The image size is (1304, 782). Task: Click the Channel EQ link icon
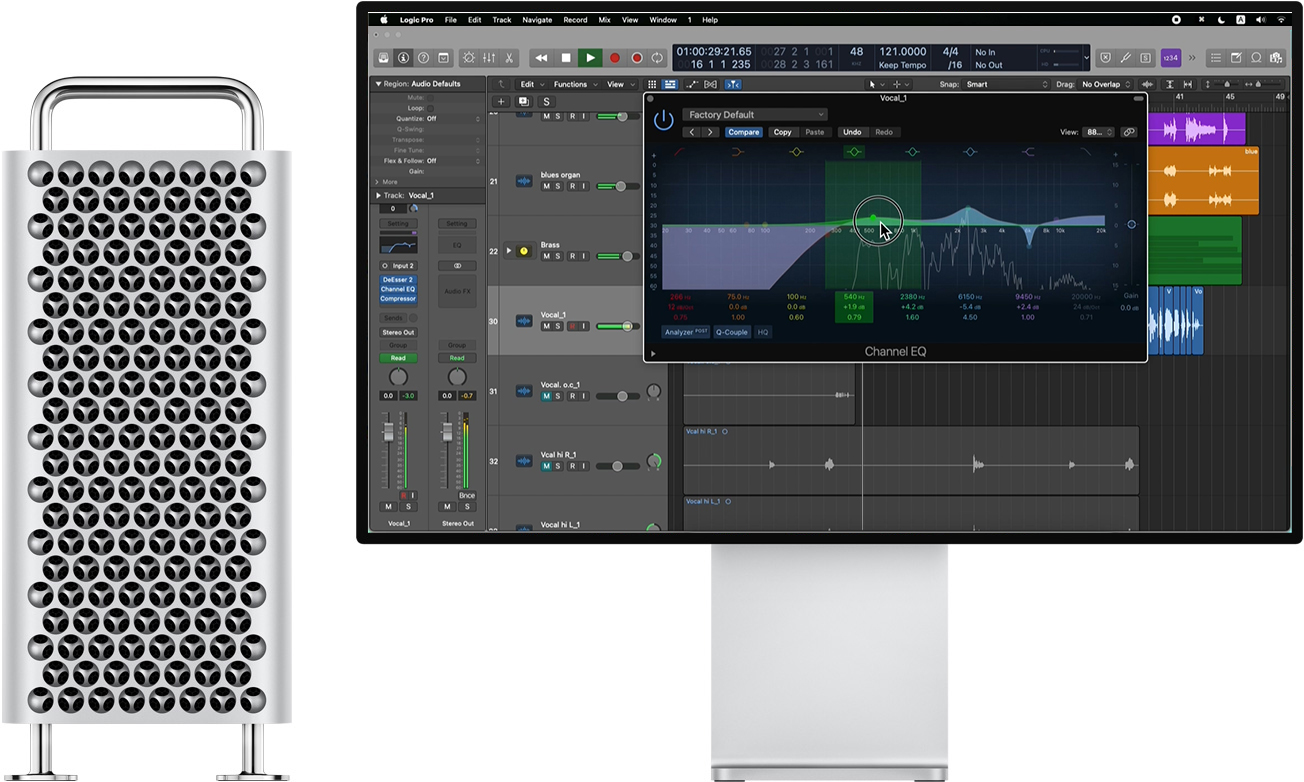pyautogui.click(x=1129, y=132)
